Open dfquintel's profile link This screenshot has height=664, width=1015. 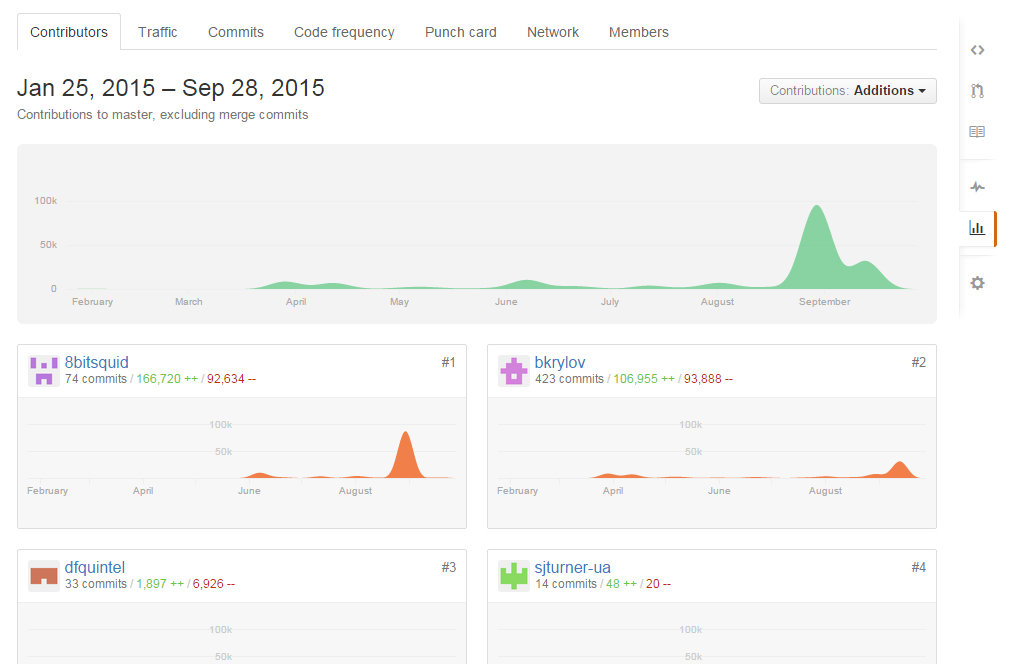(x=95, y=568)
